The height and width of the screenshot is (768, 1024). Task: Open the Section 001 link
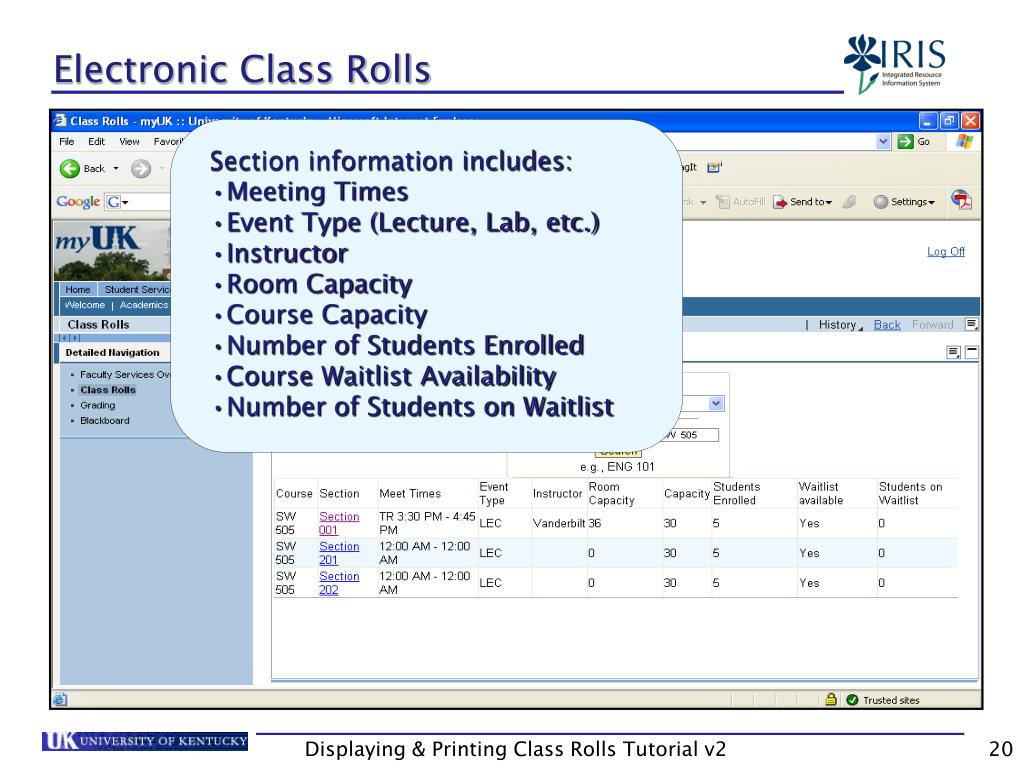(x=339, y=523)
